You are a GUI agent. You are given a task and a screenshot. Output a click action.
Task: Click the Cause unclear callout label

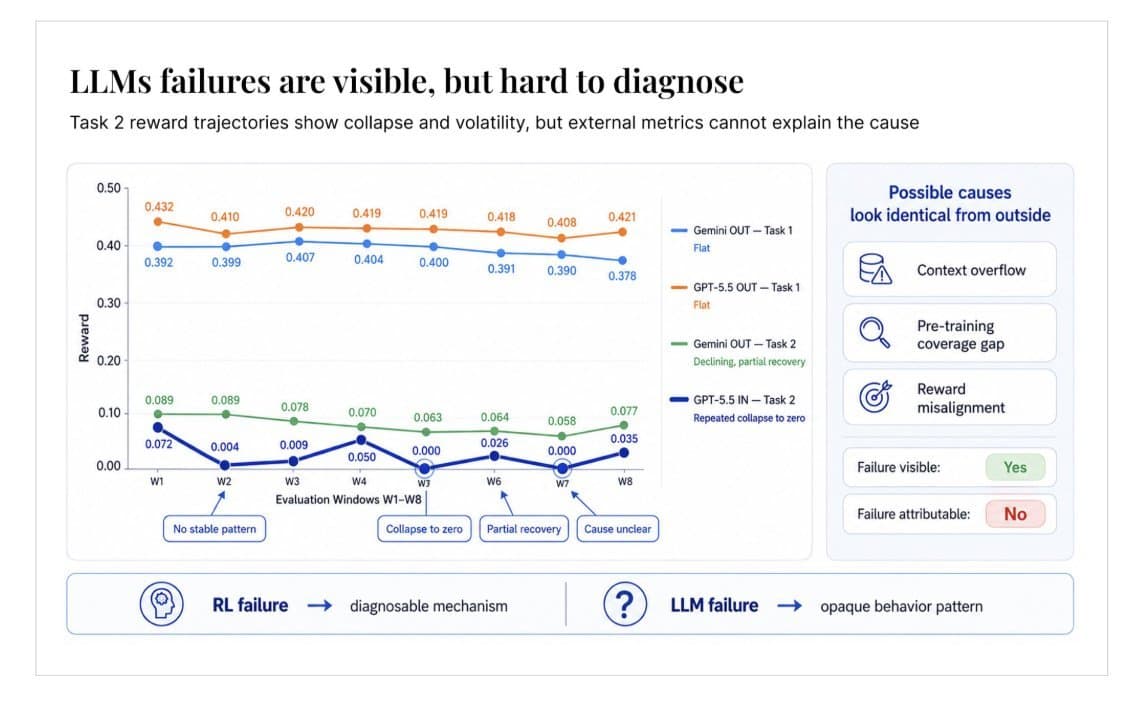[x=617, y=529]
